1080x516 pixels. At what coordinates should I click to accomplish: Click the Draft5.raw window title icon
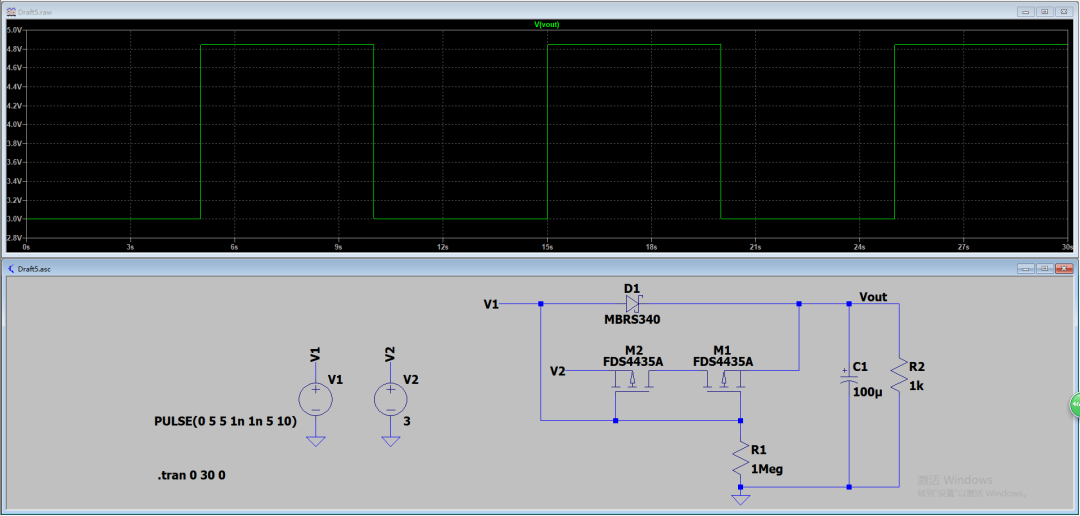[10, 12]
